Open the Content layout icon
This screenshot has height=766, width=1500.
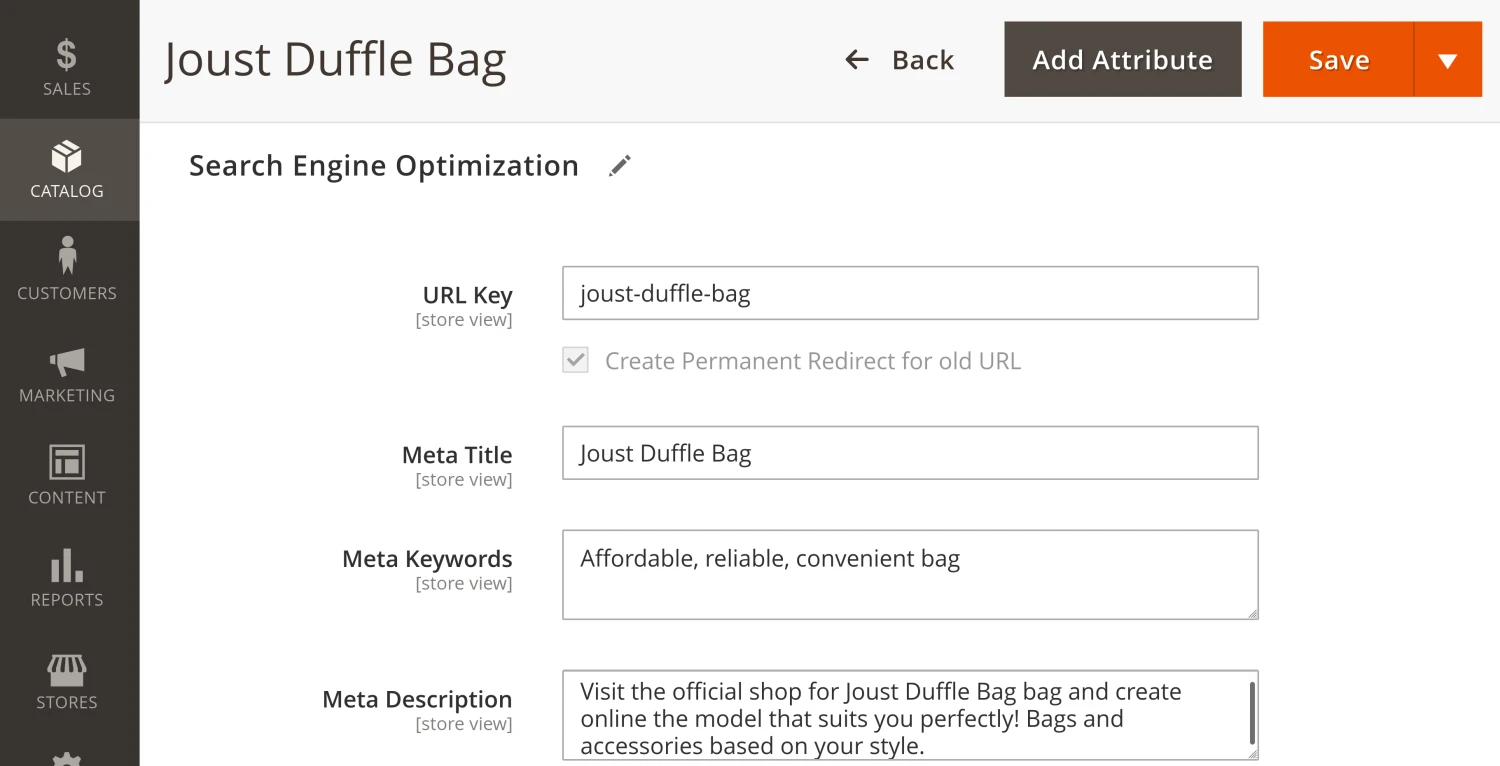pyautogui.click(x=67, y=463)
